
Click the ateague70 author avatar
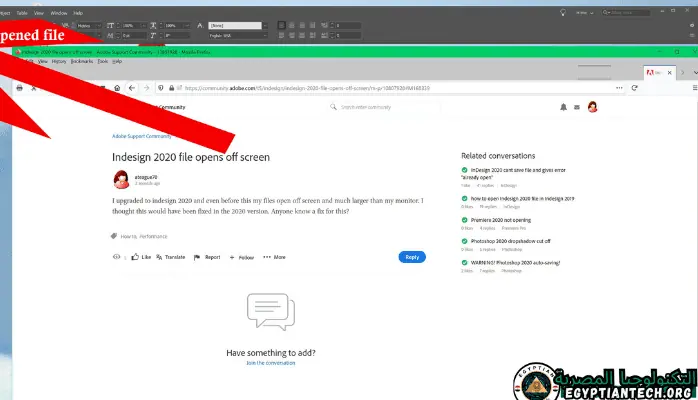(121, 178)
